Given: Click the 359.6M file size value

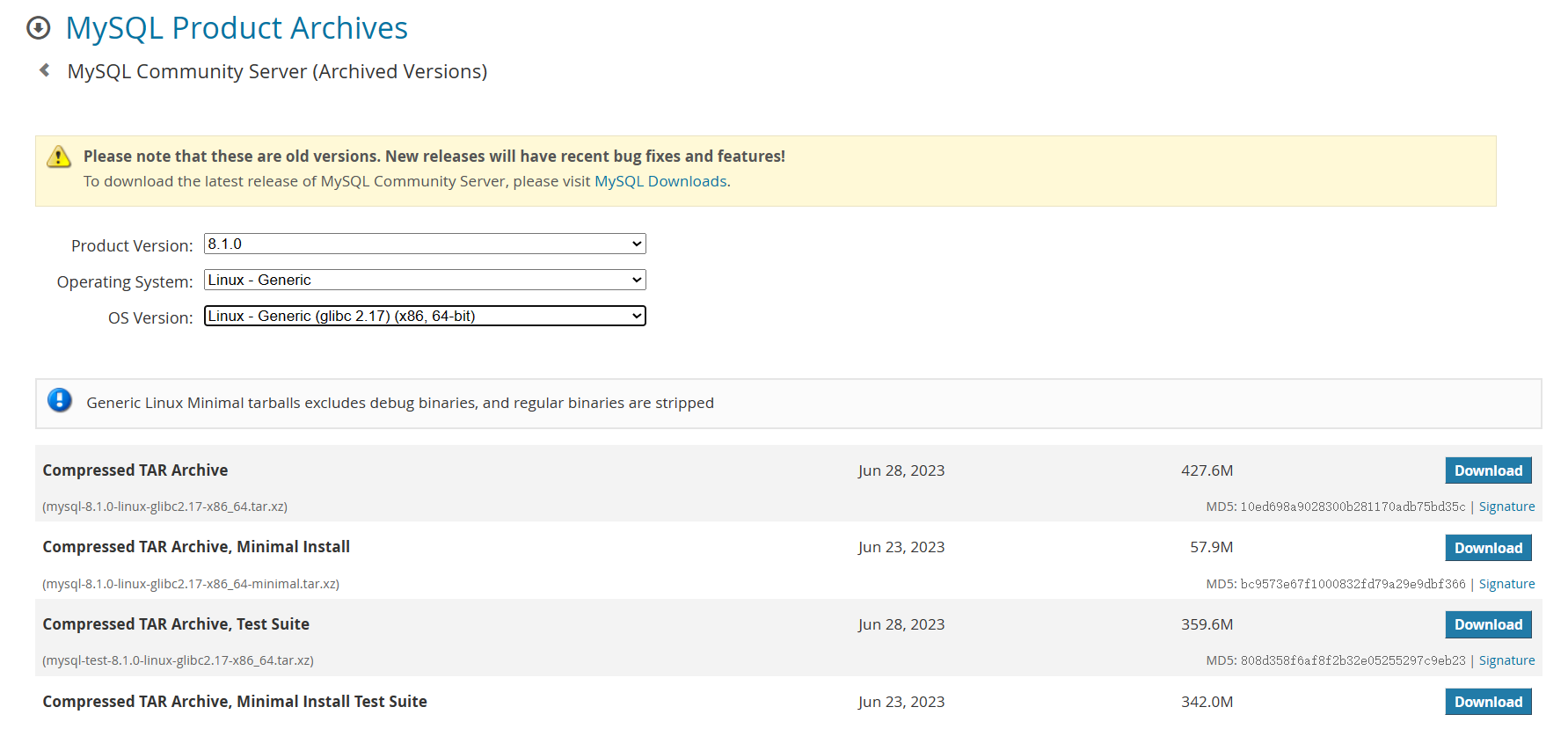Looking at the screenshot, I should (x=1207, y=624).
